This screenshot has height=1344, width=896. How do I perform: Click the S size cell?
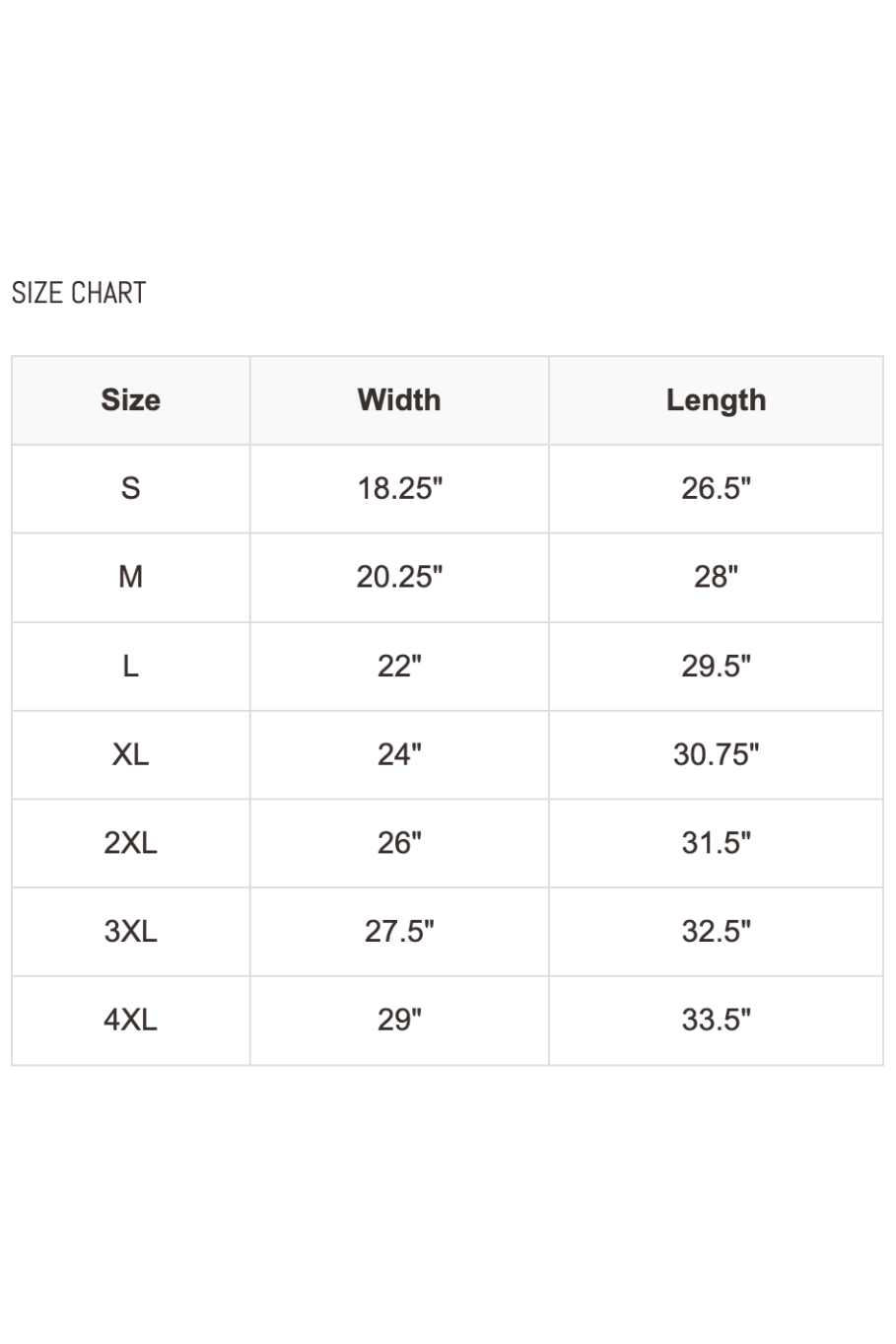coord(130,488)
